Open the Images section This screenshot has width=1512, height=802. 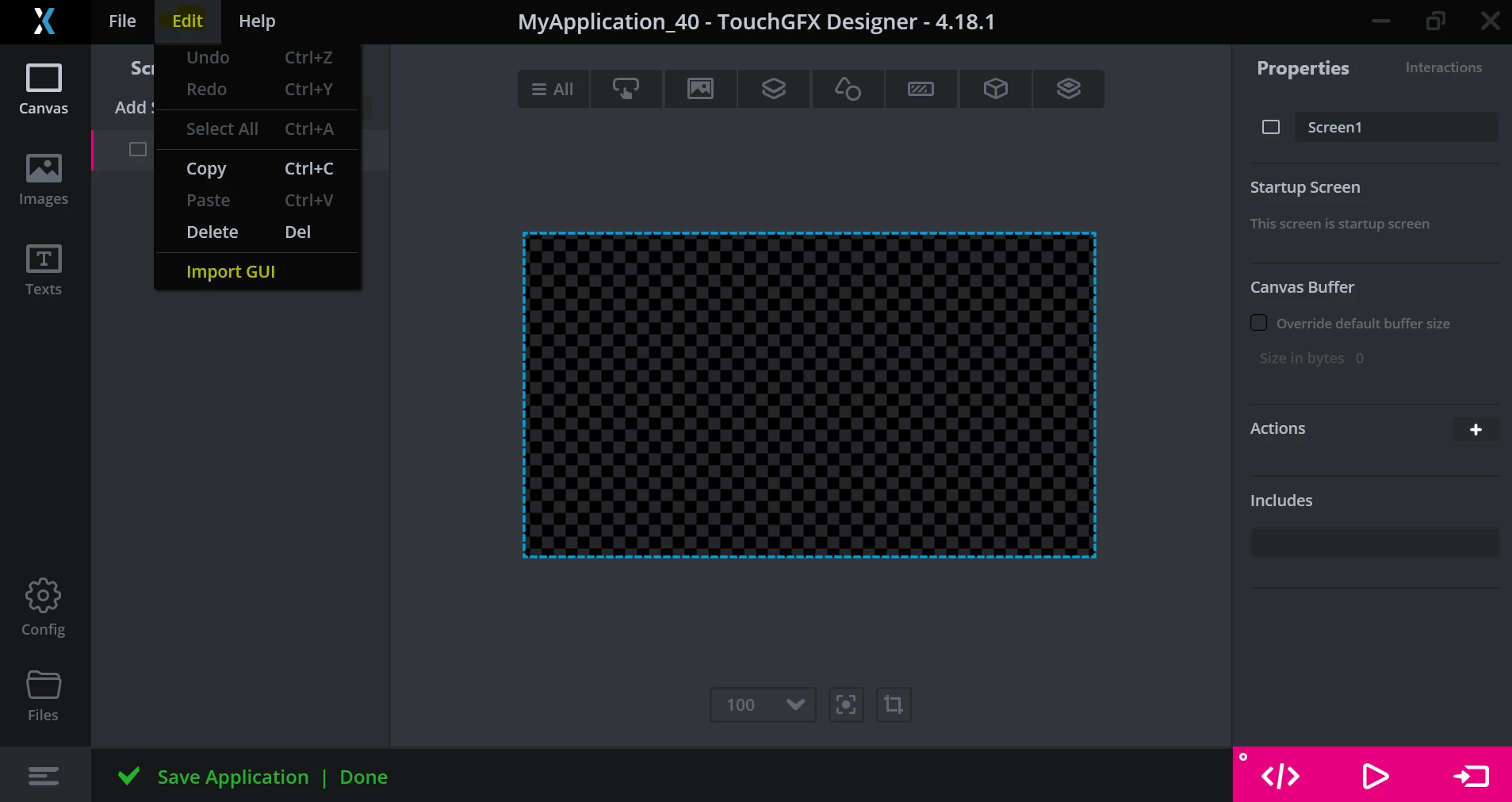coord(44,180)
